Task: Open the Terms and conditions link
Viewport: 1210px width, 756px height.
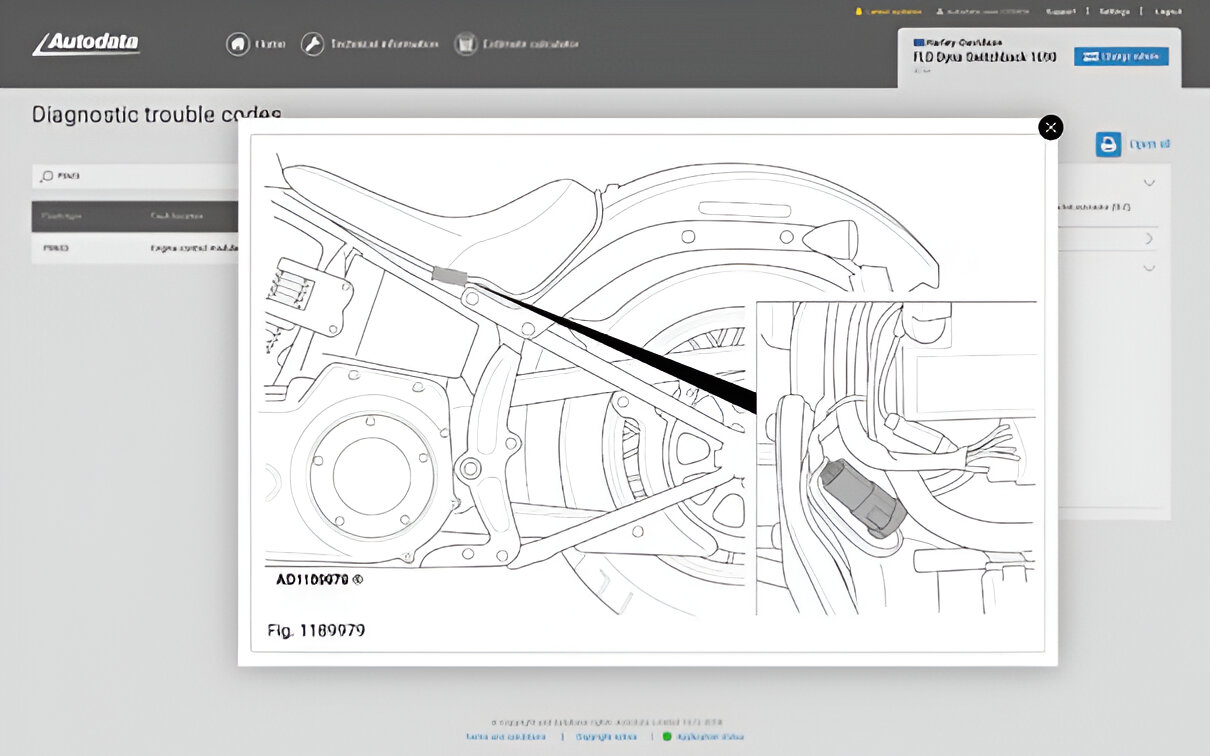Action: point(505,736)
